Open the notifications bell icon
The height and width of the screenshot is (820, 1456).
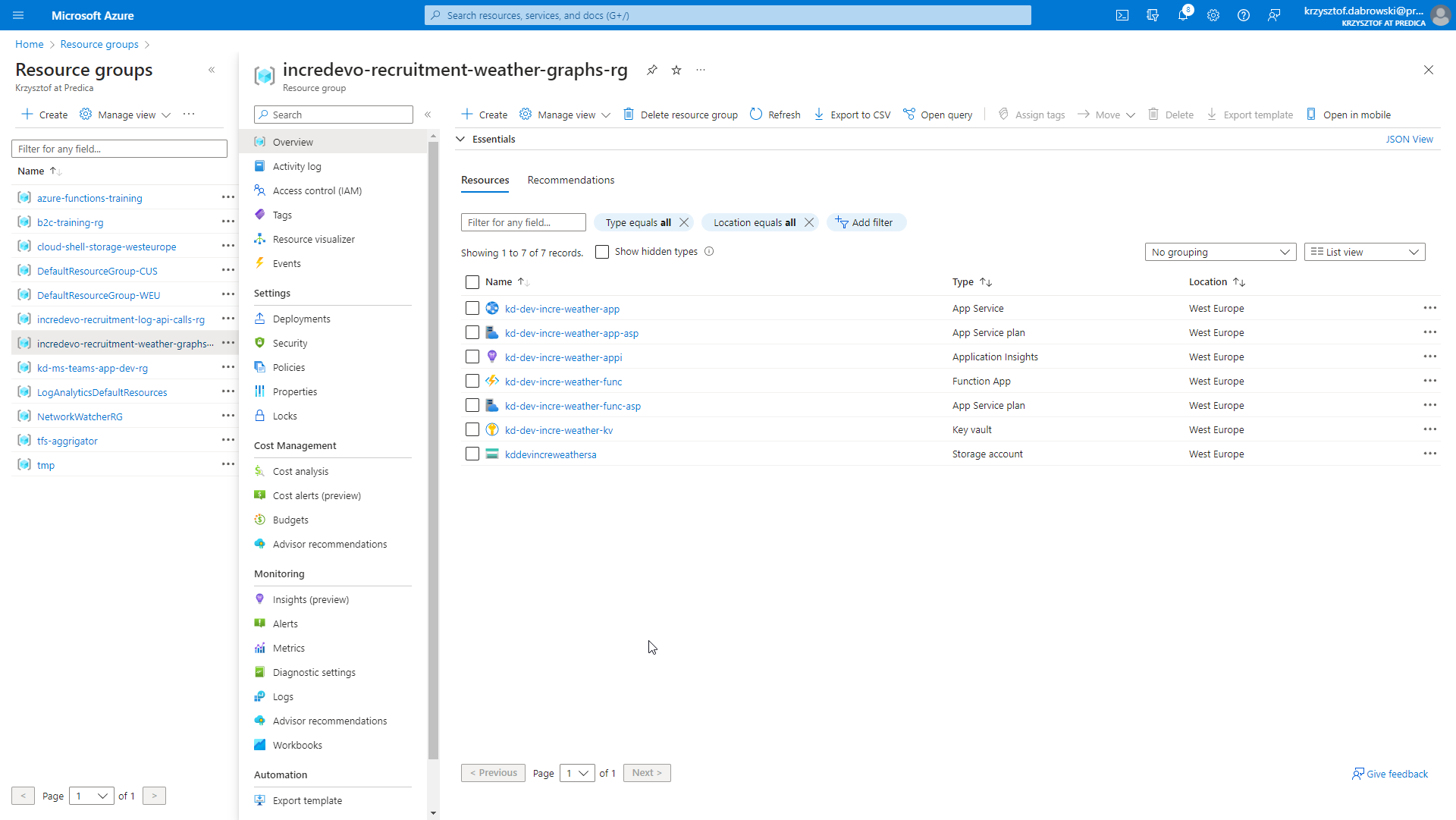[x=1182, y=15]
